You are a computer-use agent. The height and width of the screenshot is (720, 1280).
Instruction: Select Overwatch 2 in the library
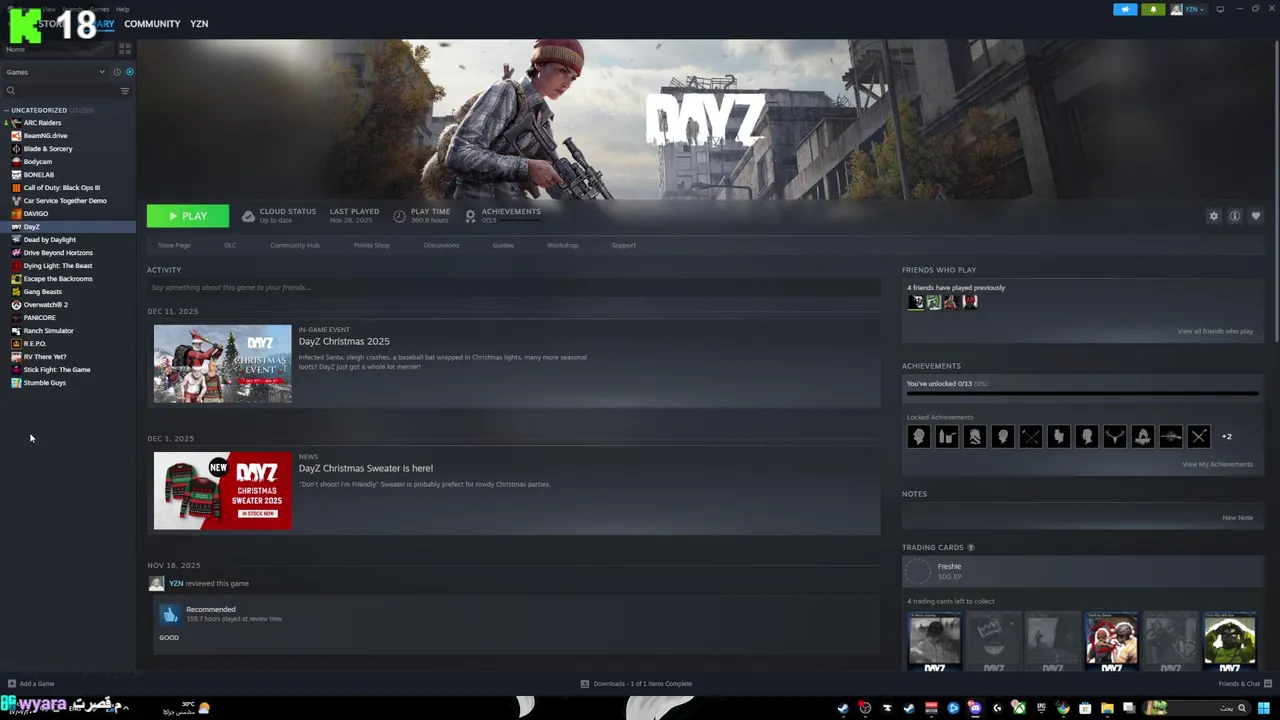(x=45, y=305)
